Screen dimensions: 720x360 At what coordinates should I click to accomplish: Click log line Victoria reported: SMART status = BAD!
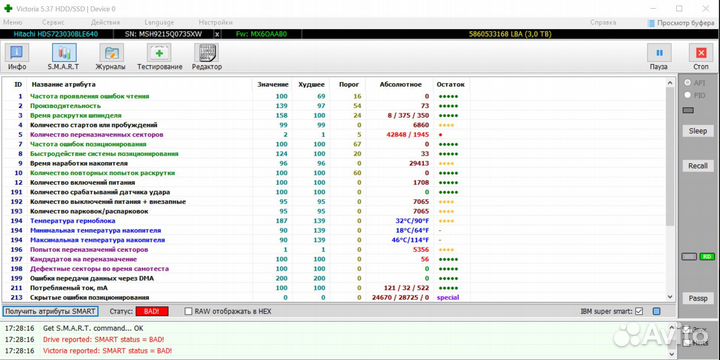tap(107, 351)
